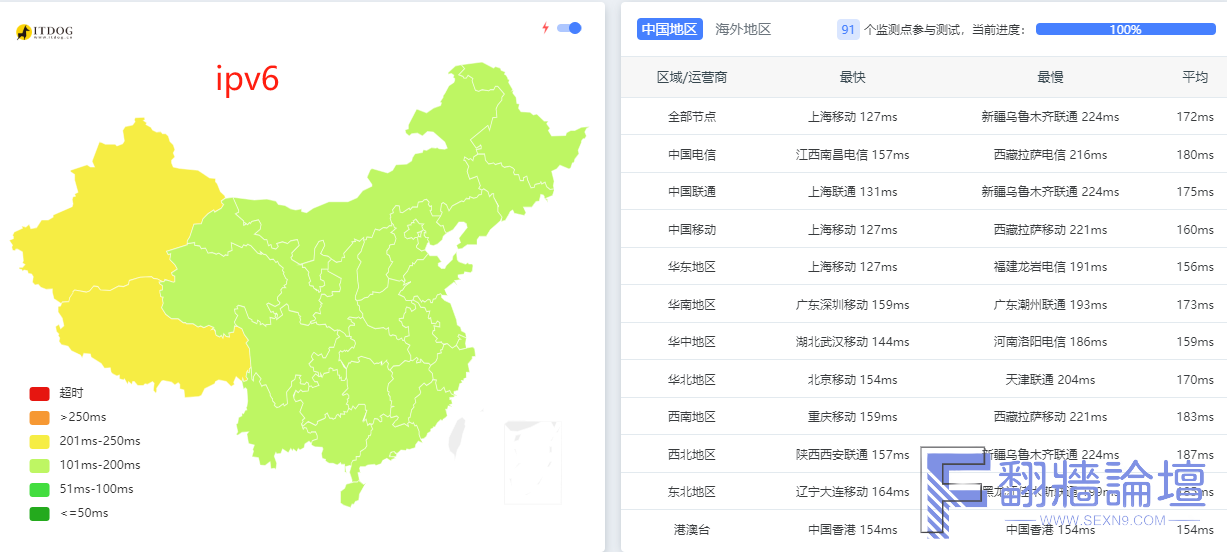
Task: Click the red lightning bolt icon
Action: (x=545, y=28)
